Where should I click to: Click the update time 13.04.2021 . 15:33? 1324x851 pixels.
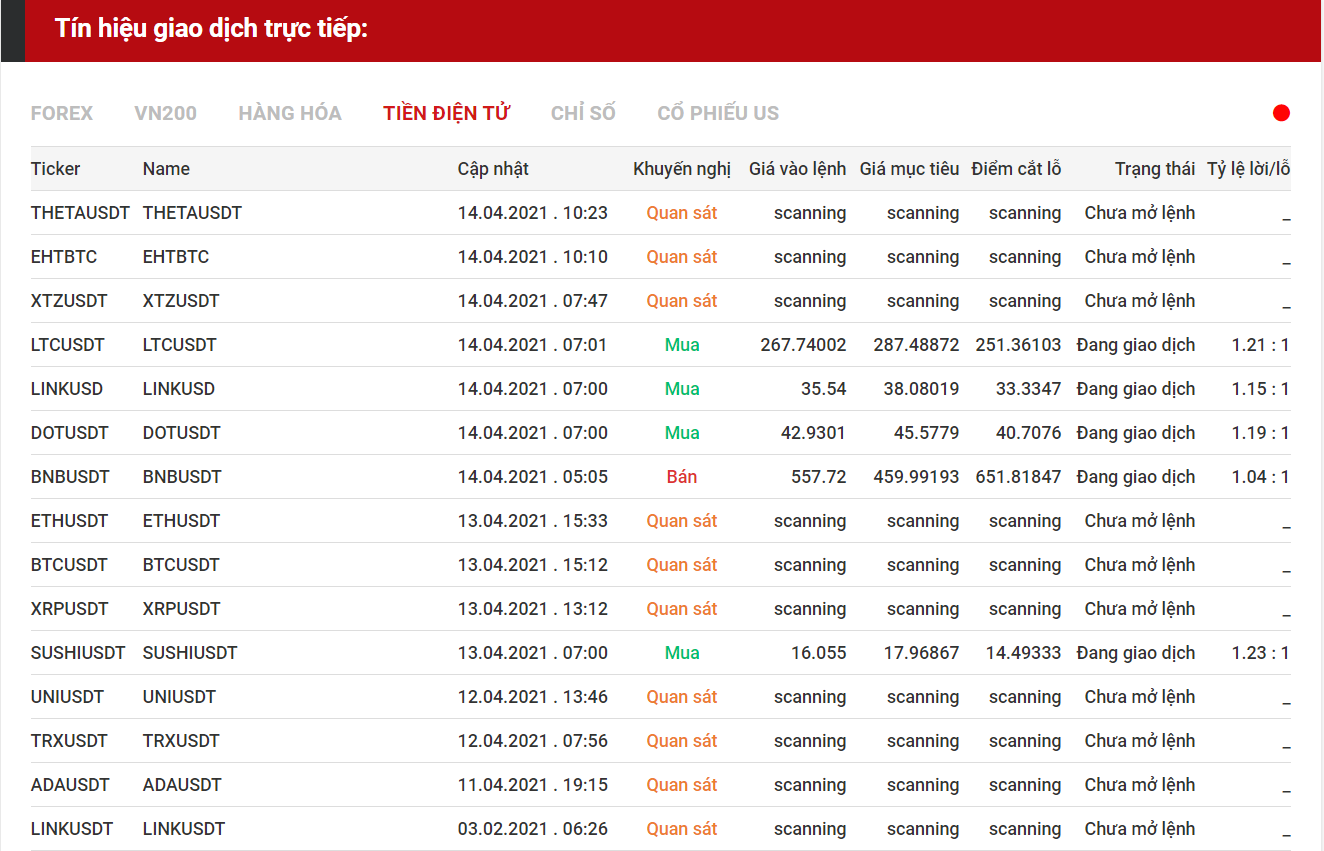click(533, 521)
